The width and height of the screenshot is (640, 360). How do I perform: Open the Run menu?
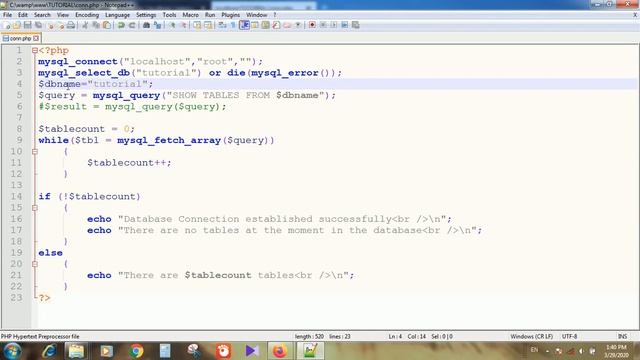click(210, 15)
